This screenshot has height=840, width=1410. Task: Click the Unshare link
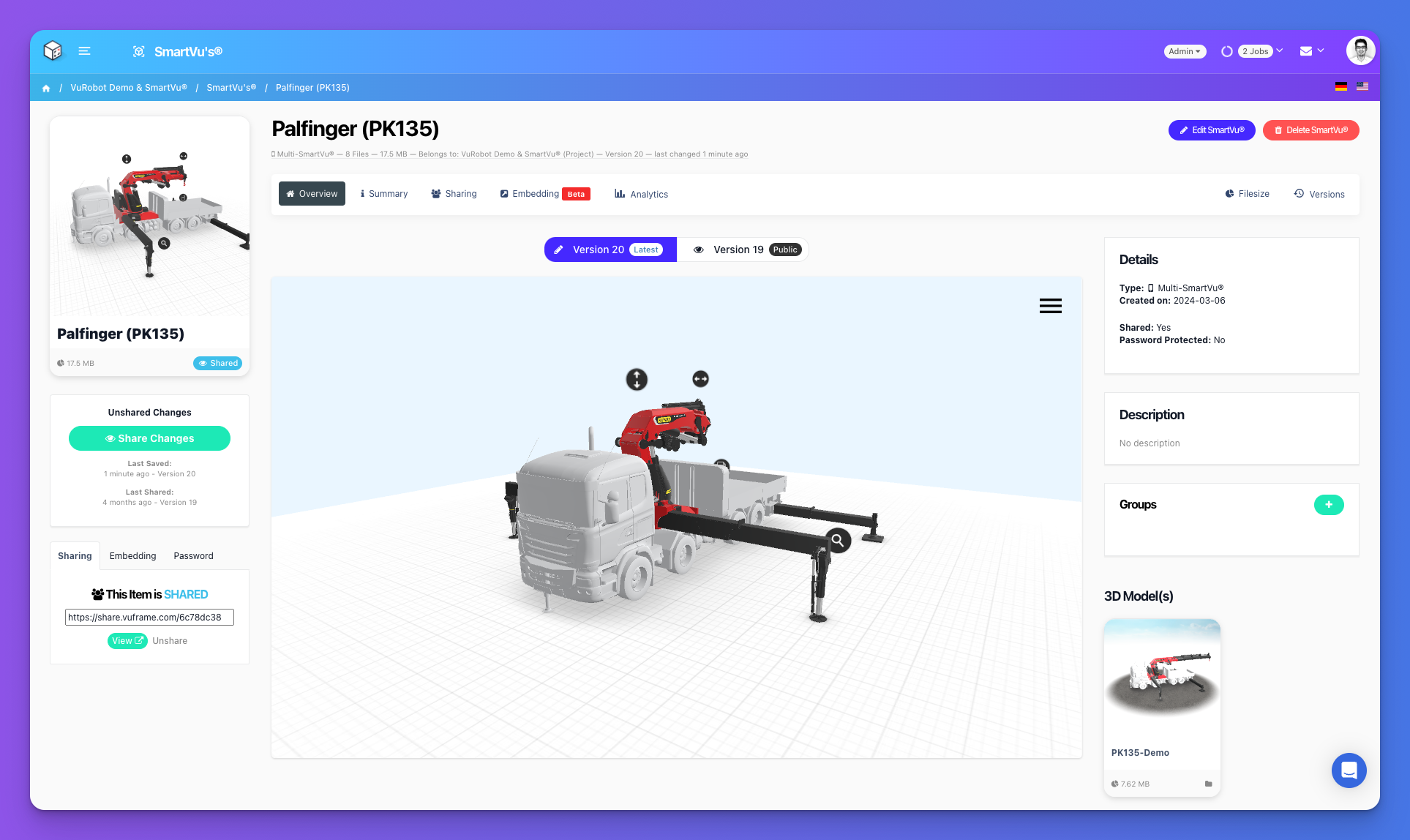(x=170, y=641)
